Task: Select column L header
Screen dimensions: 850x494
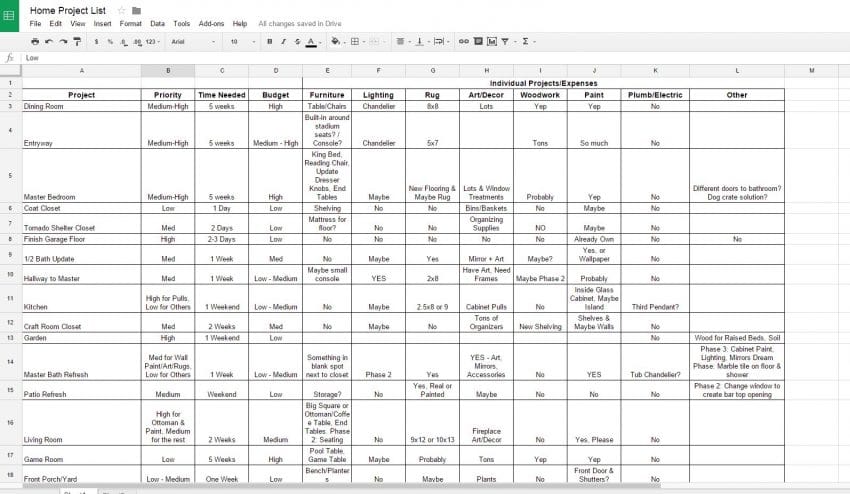Action: [x=737, y=70]
